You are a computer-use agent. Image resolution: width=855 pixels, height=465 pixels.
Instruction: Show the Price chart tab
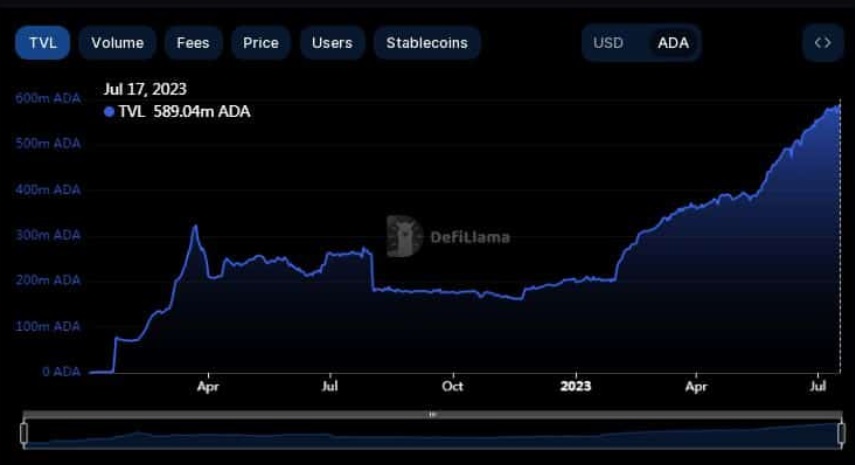pos(261,43)
